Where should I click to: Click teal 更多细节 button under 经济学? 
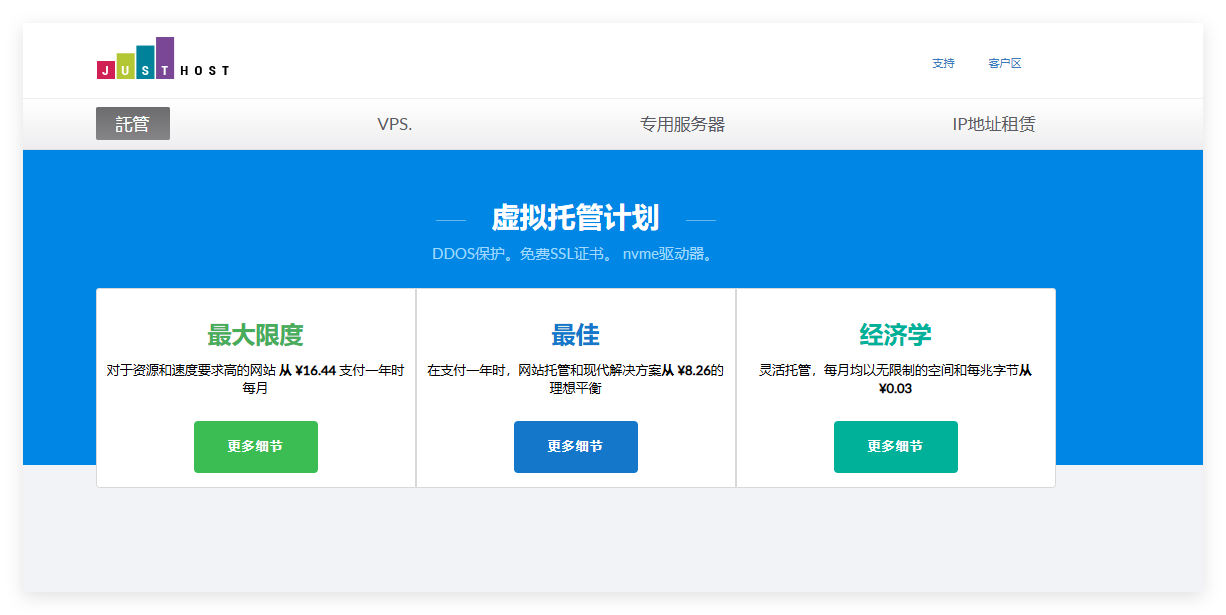[x=895, y=447]
